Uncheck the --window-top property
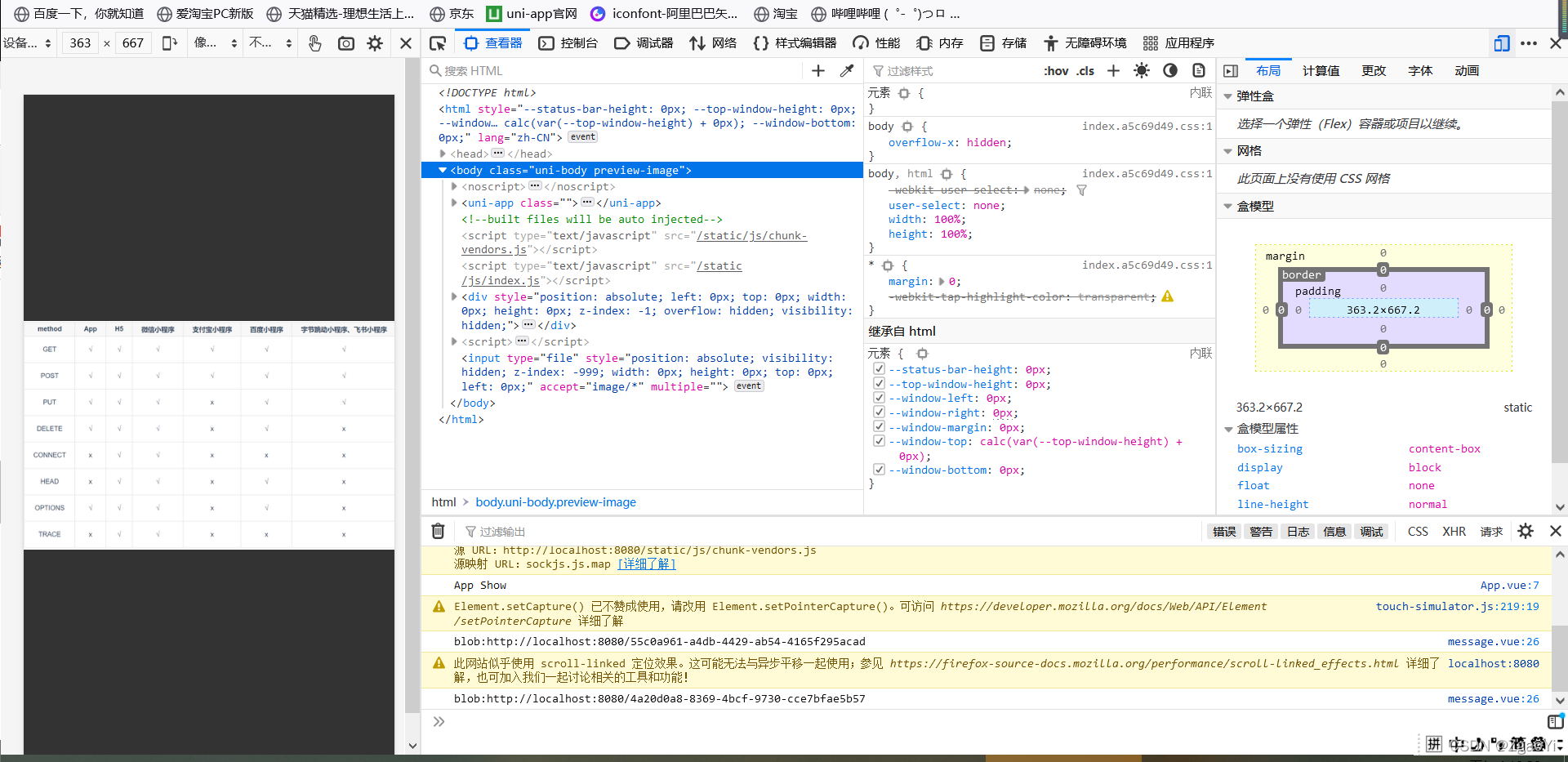 [879, 441]
